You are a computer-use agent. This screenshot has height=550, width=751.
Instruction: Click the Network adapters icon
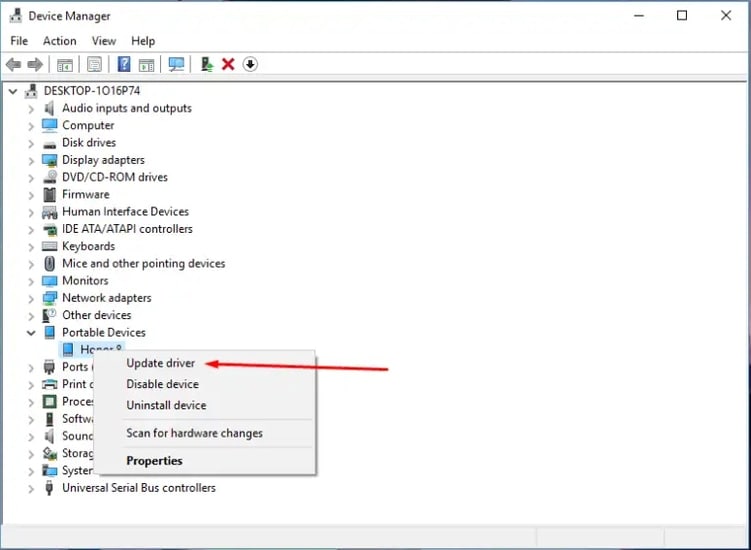pos(49,298)
